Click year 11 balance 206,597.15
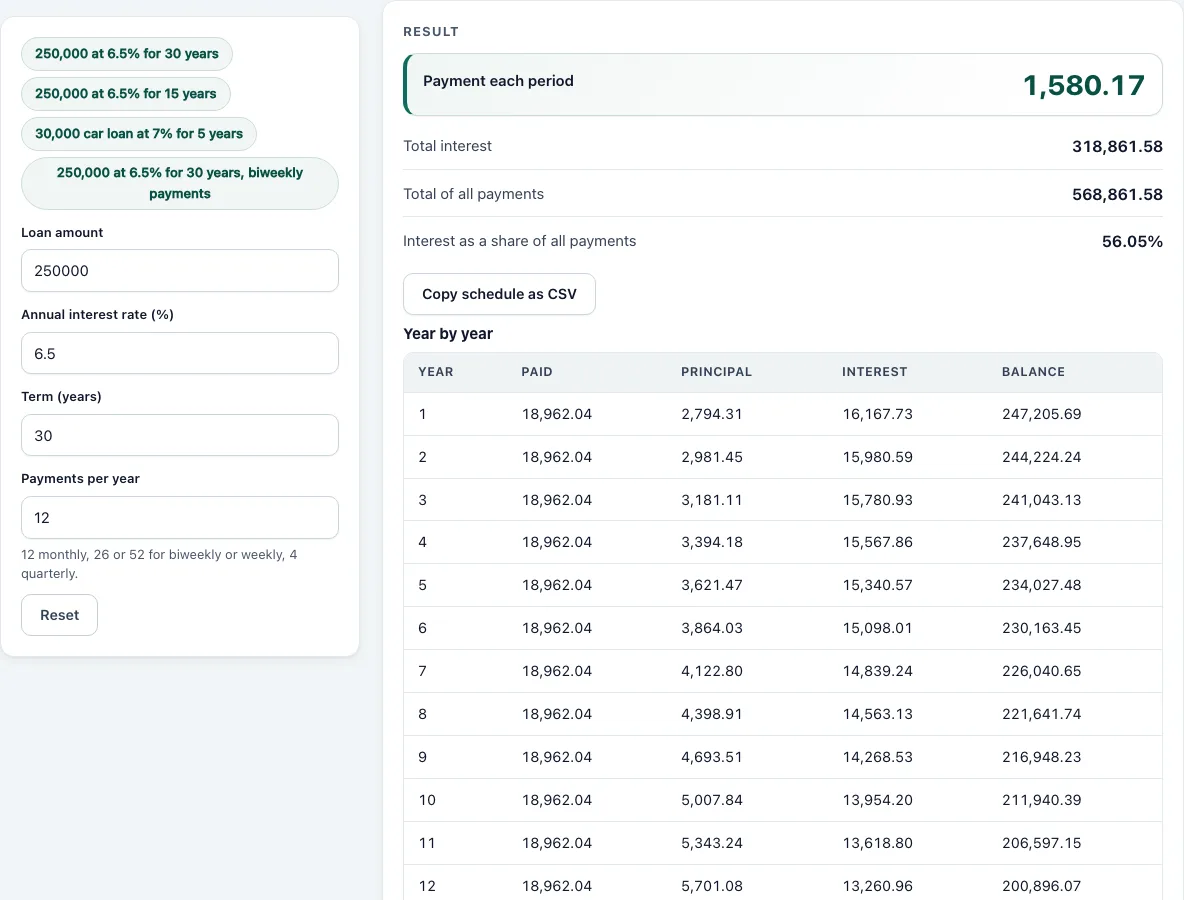Image resolution: width=1184 pixels, height=900 pixels. coord(1041,843)
